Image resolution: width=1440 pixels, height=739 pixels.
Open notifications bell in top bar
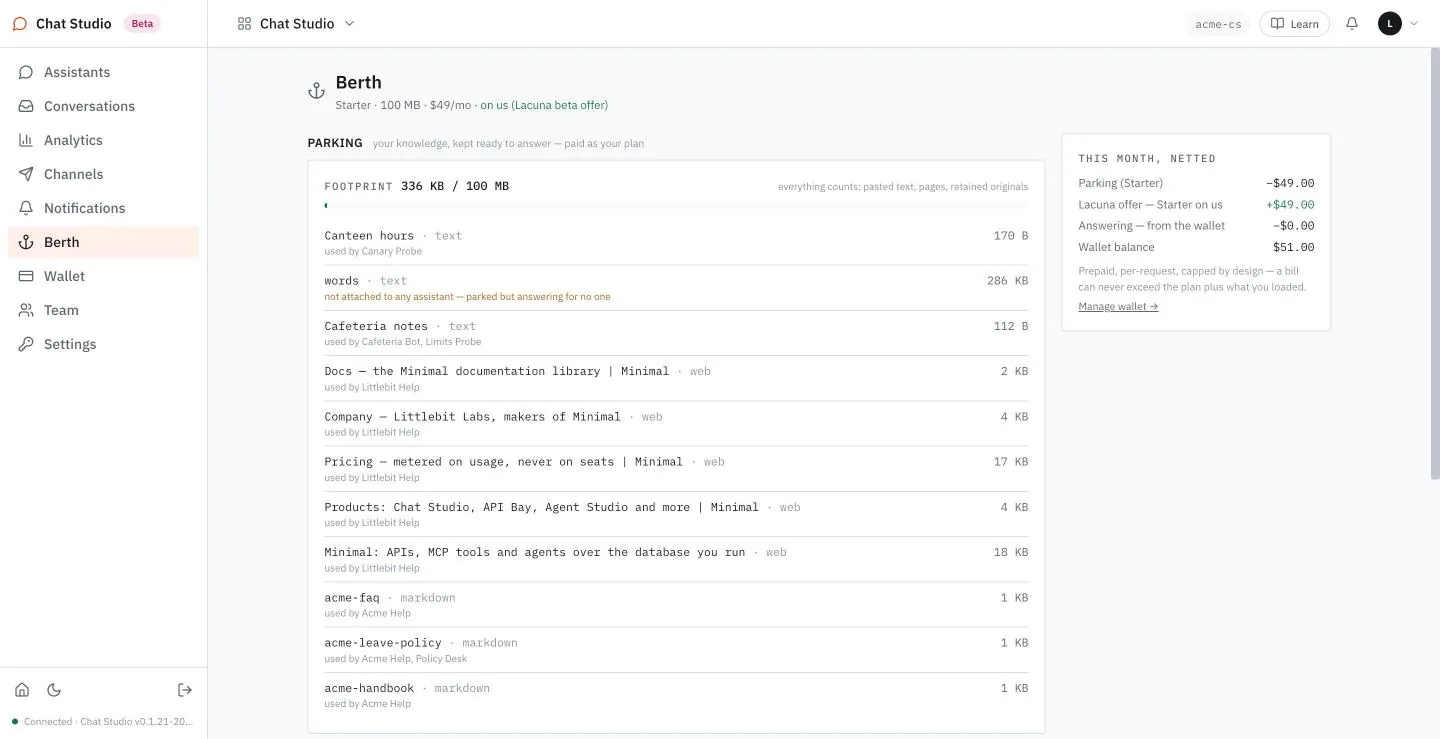[x=1352, y=24]
